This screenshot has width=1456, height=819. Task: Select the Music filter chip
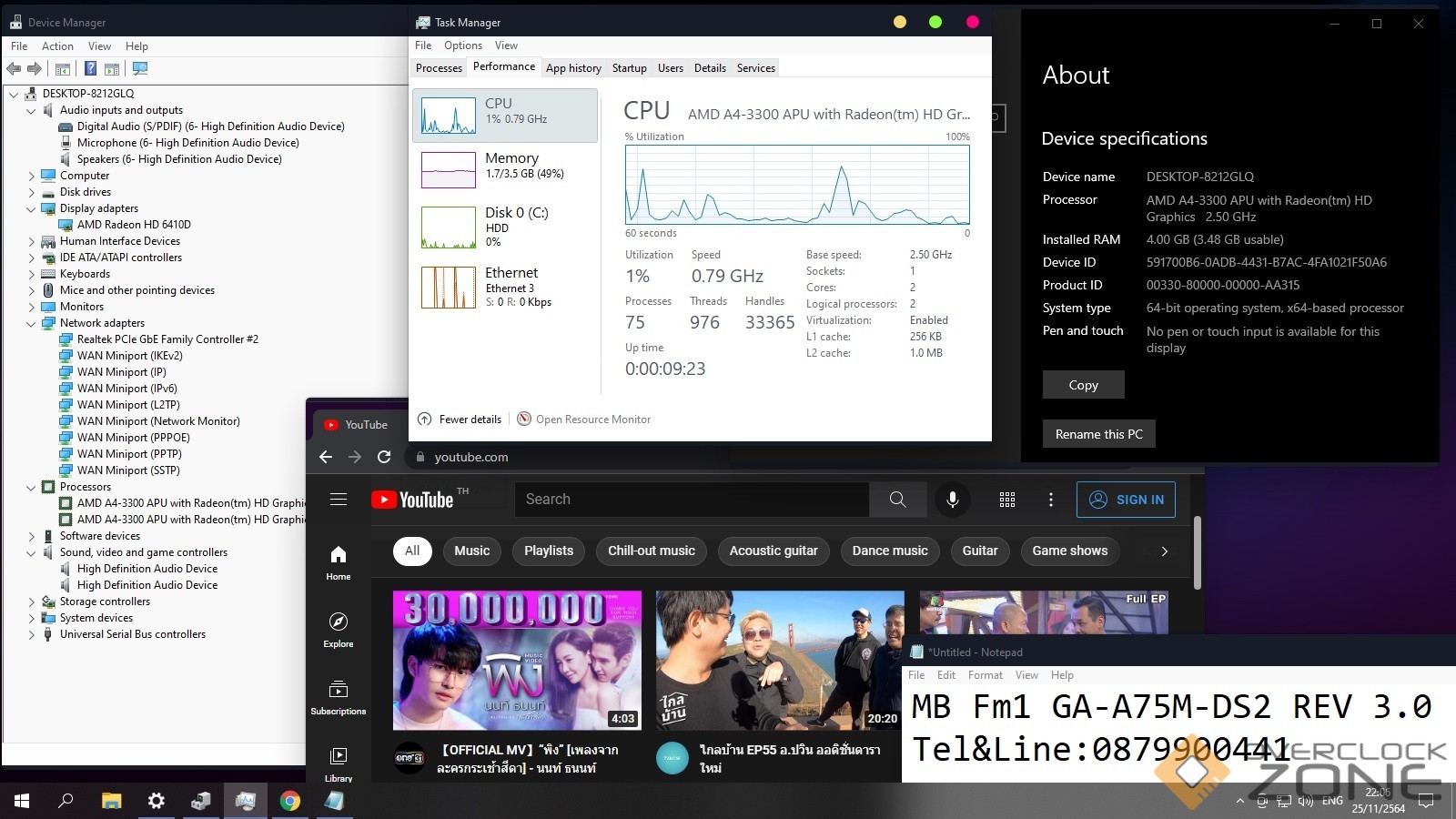(x=471, y=551)
